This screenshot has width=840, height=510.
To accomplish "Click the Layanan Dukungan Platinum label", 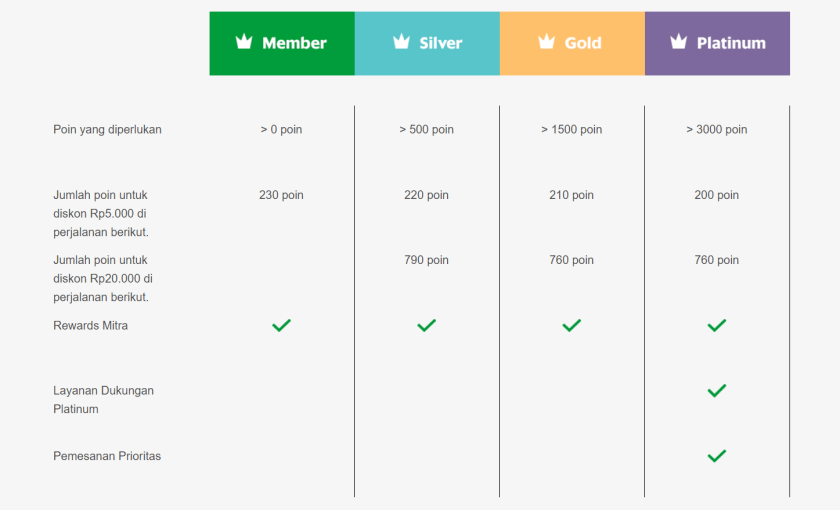I will [103, 399].
